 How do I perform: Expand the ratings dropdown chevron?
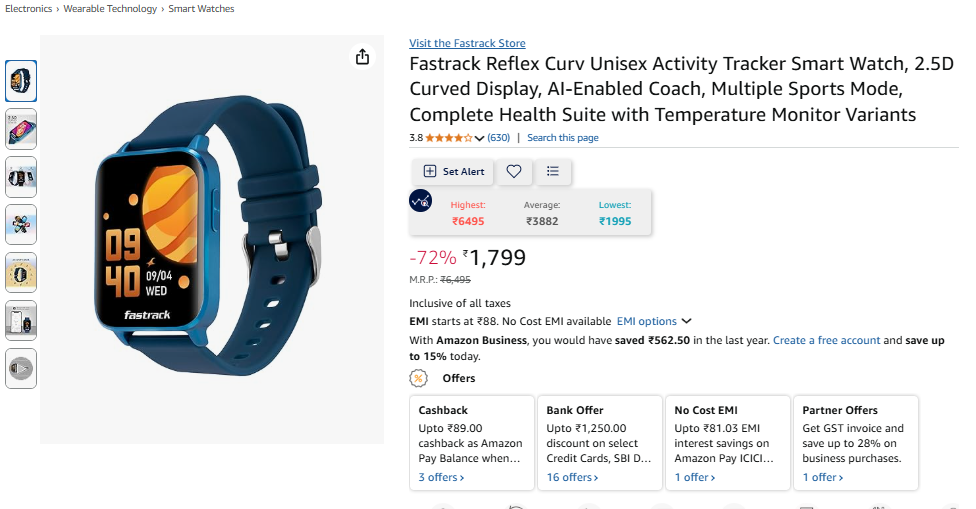tap(480, 138)
